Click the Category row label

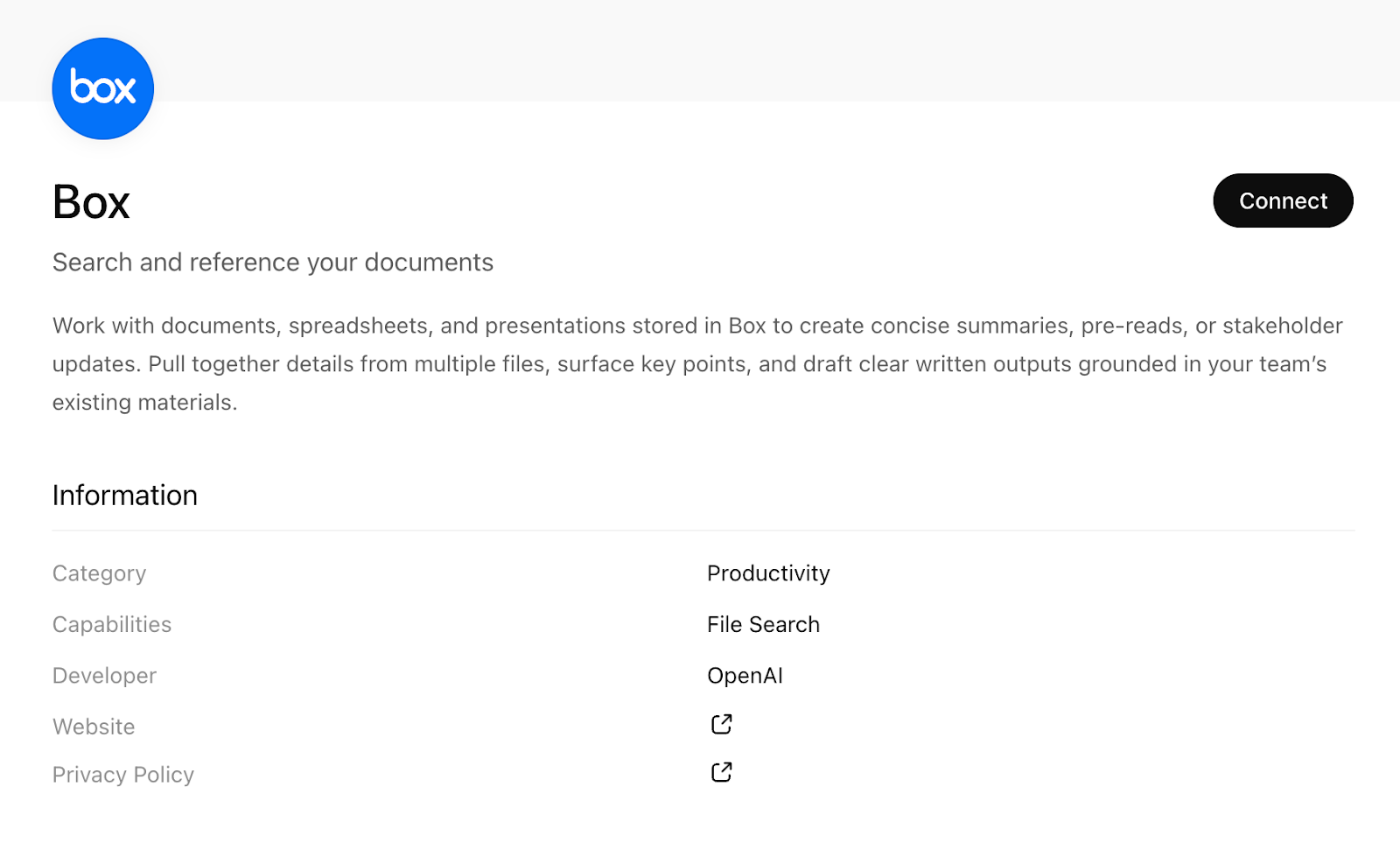(99, 573)
